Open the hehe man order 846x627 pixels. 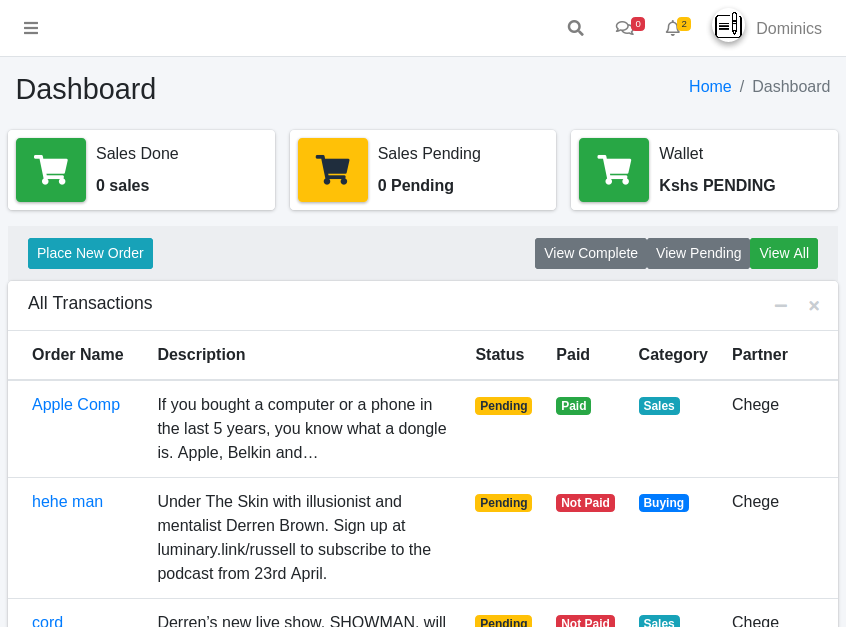coord(67,502)
